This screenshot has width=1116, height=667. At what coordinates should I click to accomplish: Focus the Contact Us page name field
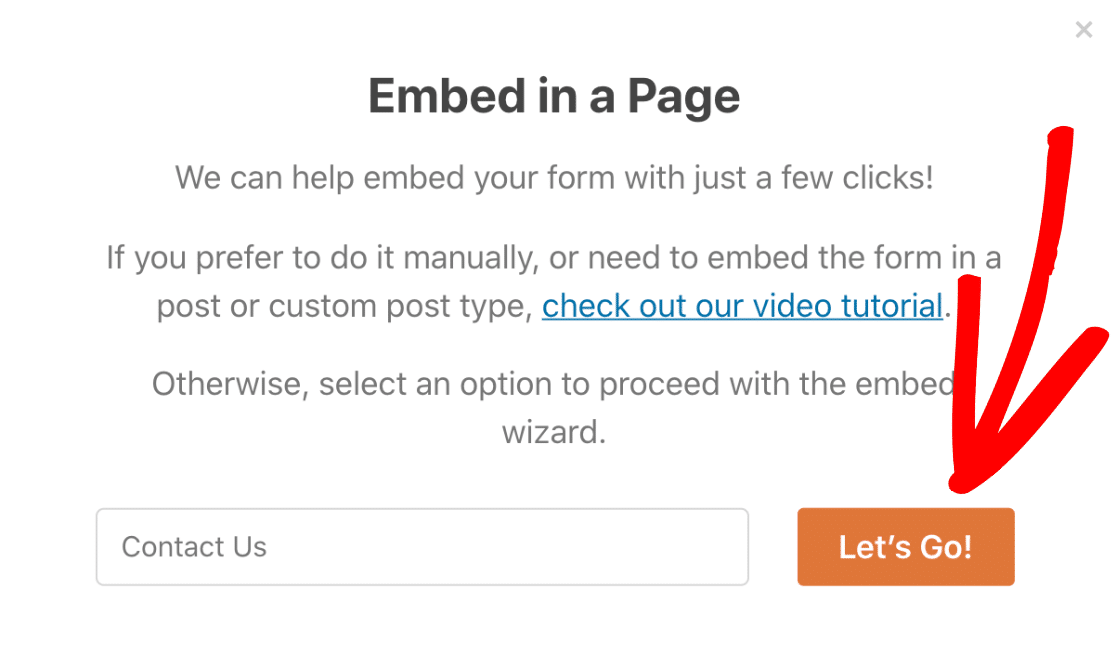(422, 547)
